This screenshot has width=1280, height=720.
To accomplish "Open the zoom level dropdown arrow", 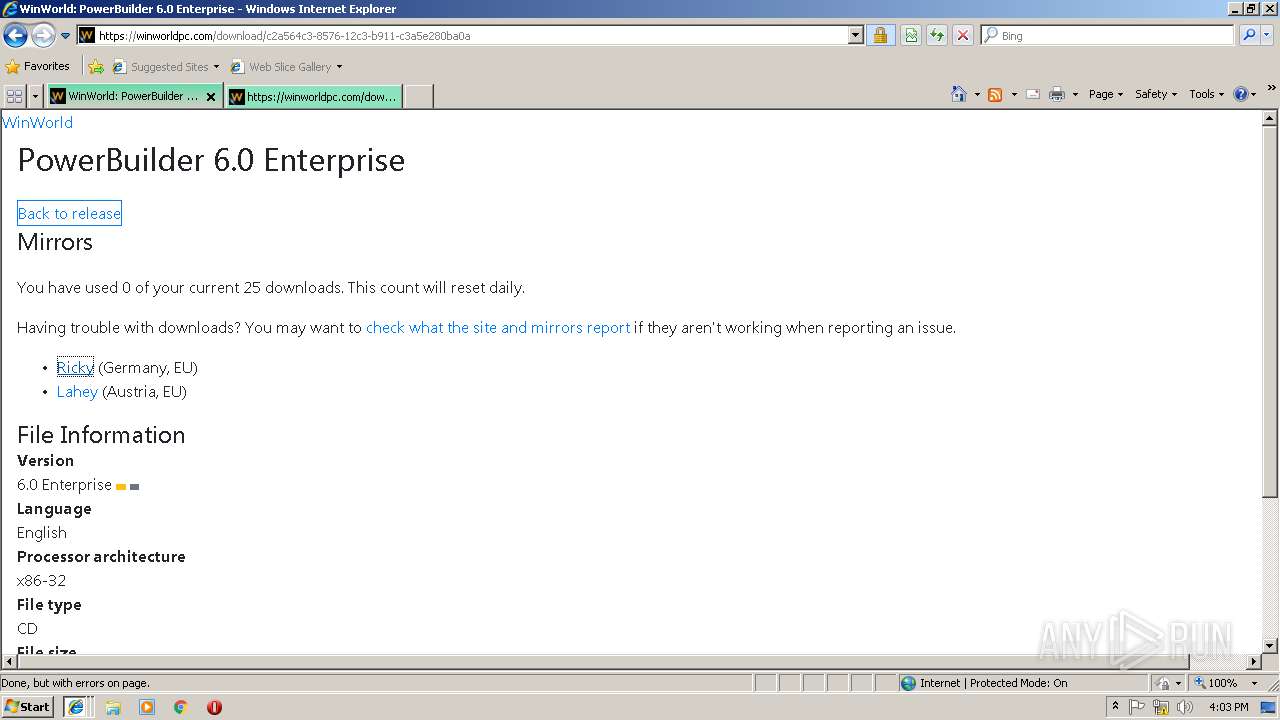I will point(1254,683).
